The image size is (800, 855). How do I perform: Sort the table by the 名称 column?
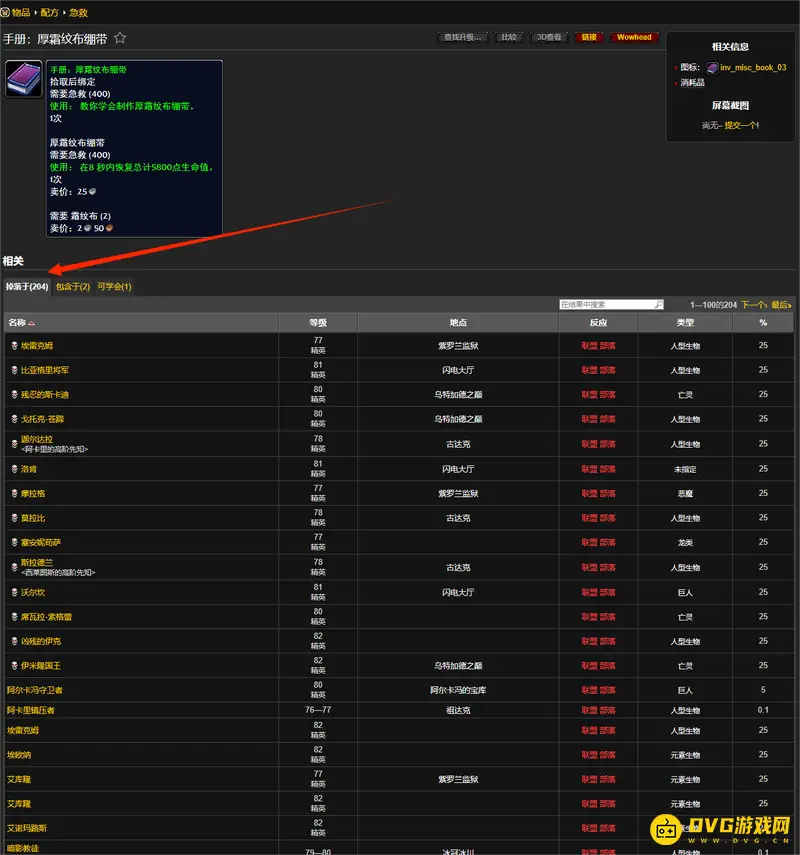141,323
